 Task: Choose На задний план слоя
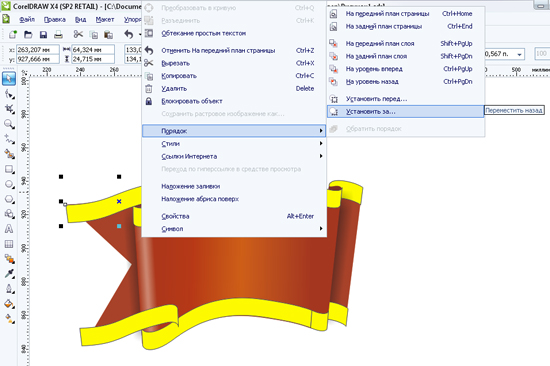coord(405,56)
